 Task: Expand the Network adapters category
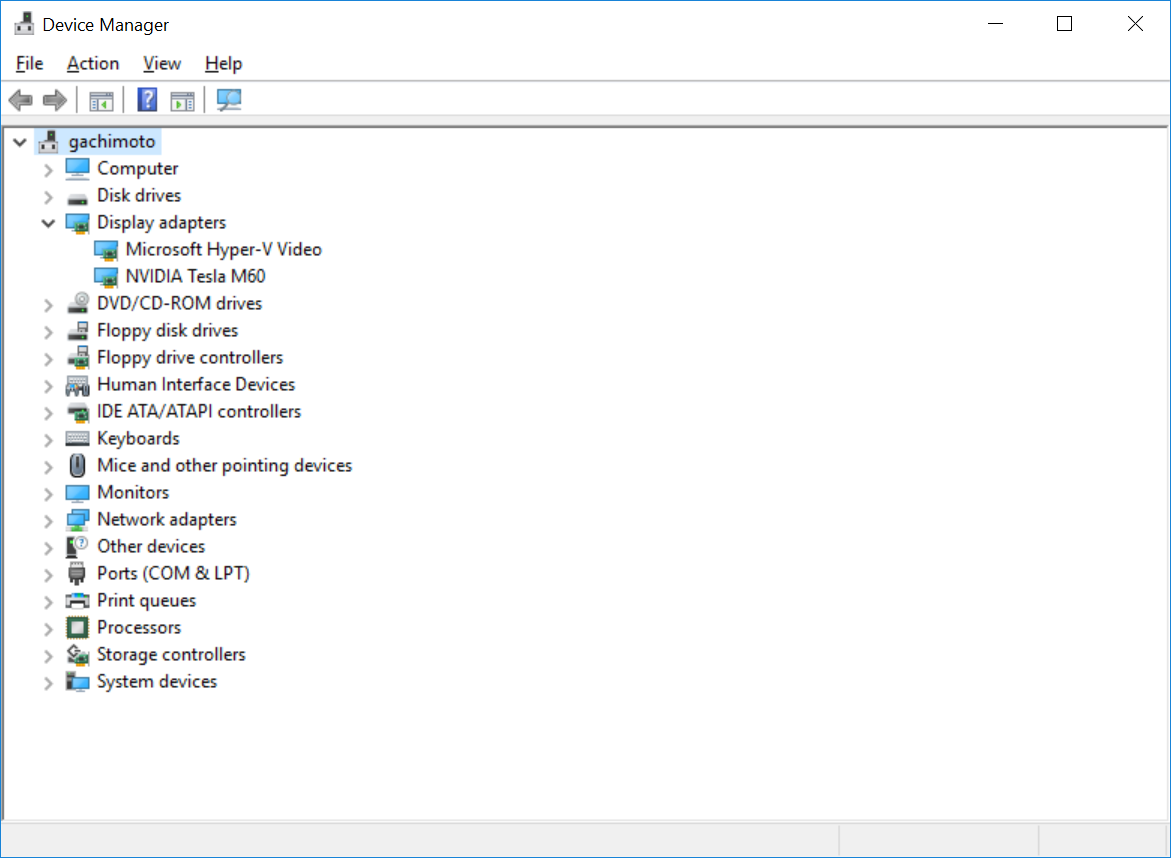48,520
